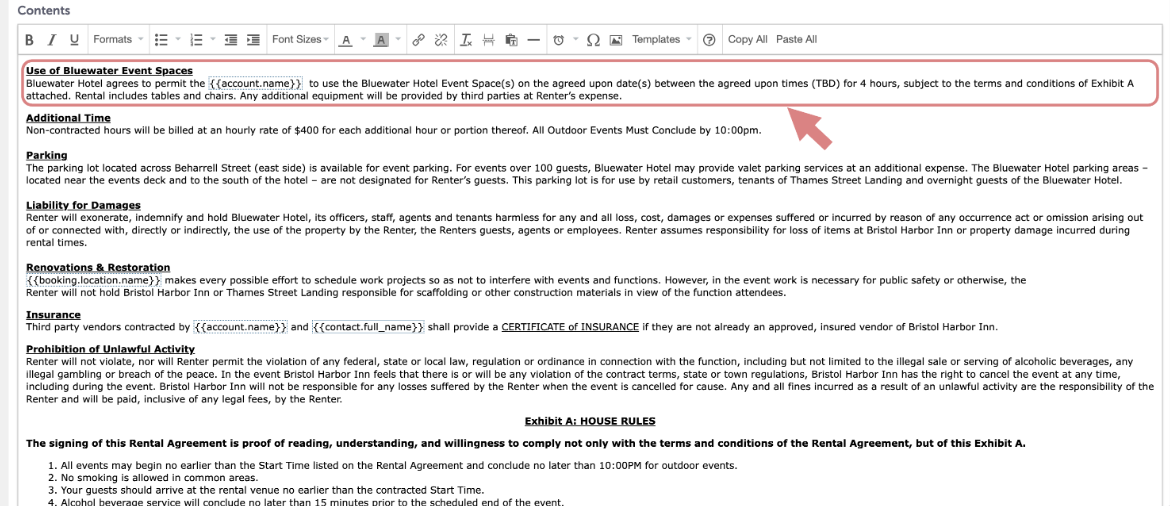Viewport: 1170px width, 506px height.
Task: Click the CERTIFICATE of INSURANCE underlined text
Action: [x=570, y=327]
